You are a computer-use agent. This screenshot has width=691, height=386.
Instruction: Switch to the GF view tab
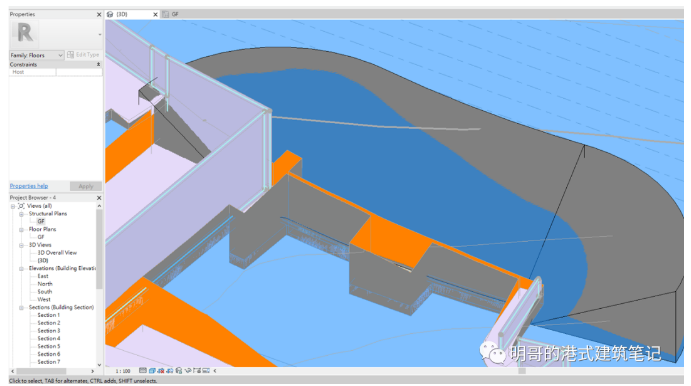[x=175, y=14]
